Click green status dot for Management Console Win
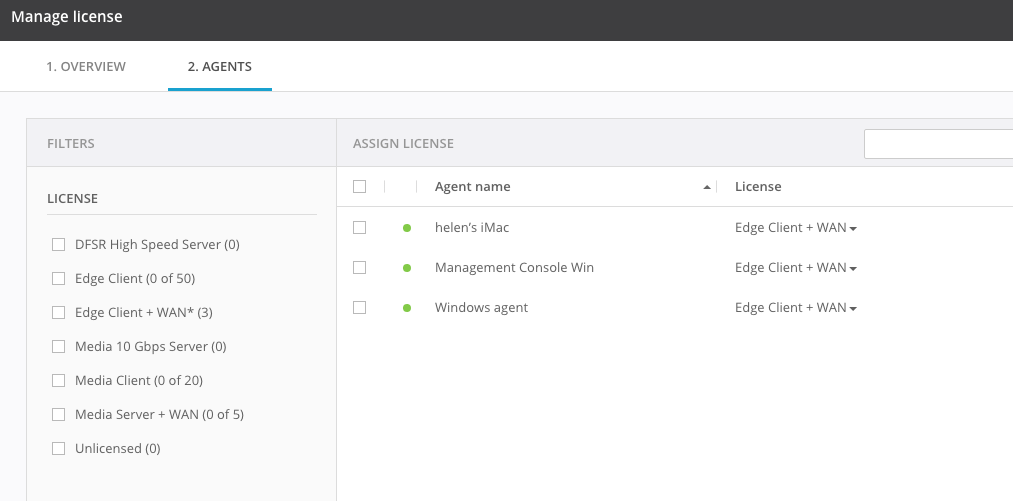 [x=407, y=268]
